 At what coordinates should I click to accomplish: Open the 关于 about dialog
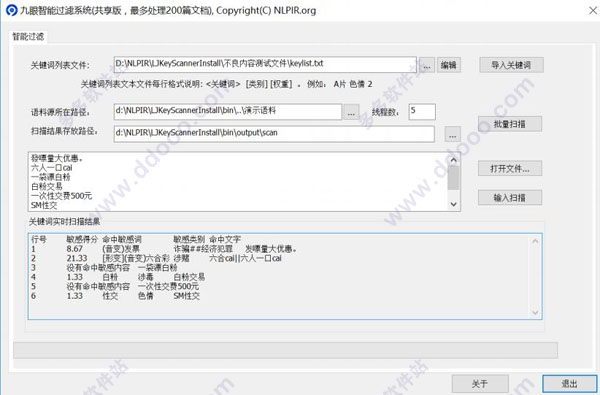click(480, 384)
